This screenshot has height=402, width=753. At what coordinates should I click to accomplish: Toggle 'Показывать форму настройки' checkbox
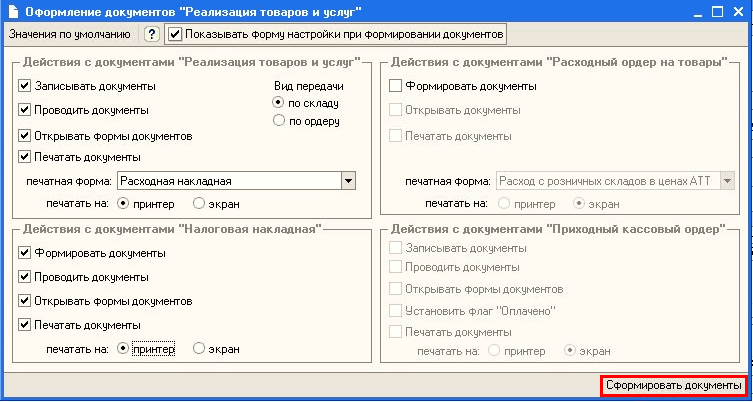click(x=176, y=34)
